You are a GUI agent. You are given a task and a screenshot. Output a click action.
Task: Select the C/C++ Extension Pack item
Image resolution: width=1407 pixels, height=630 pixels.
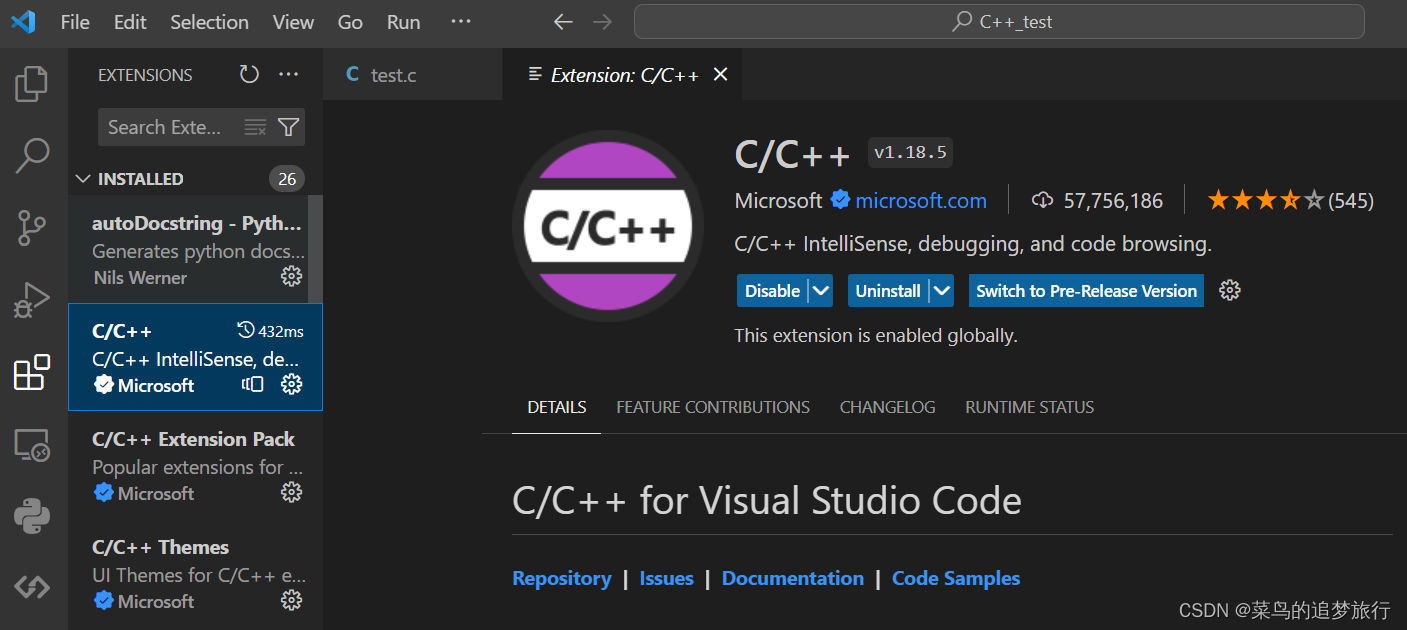195,465
